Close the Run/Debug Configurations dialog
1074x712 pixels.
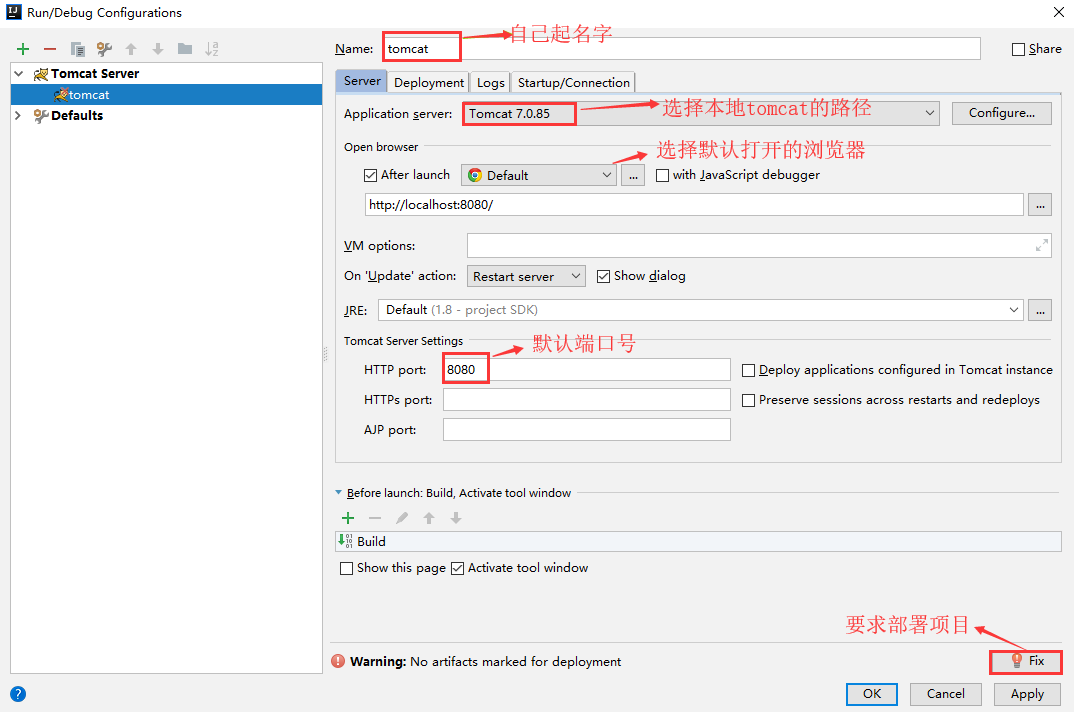(1058, 12)
